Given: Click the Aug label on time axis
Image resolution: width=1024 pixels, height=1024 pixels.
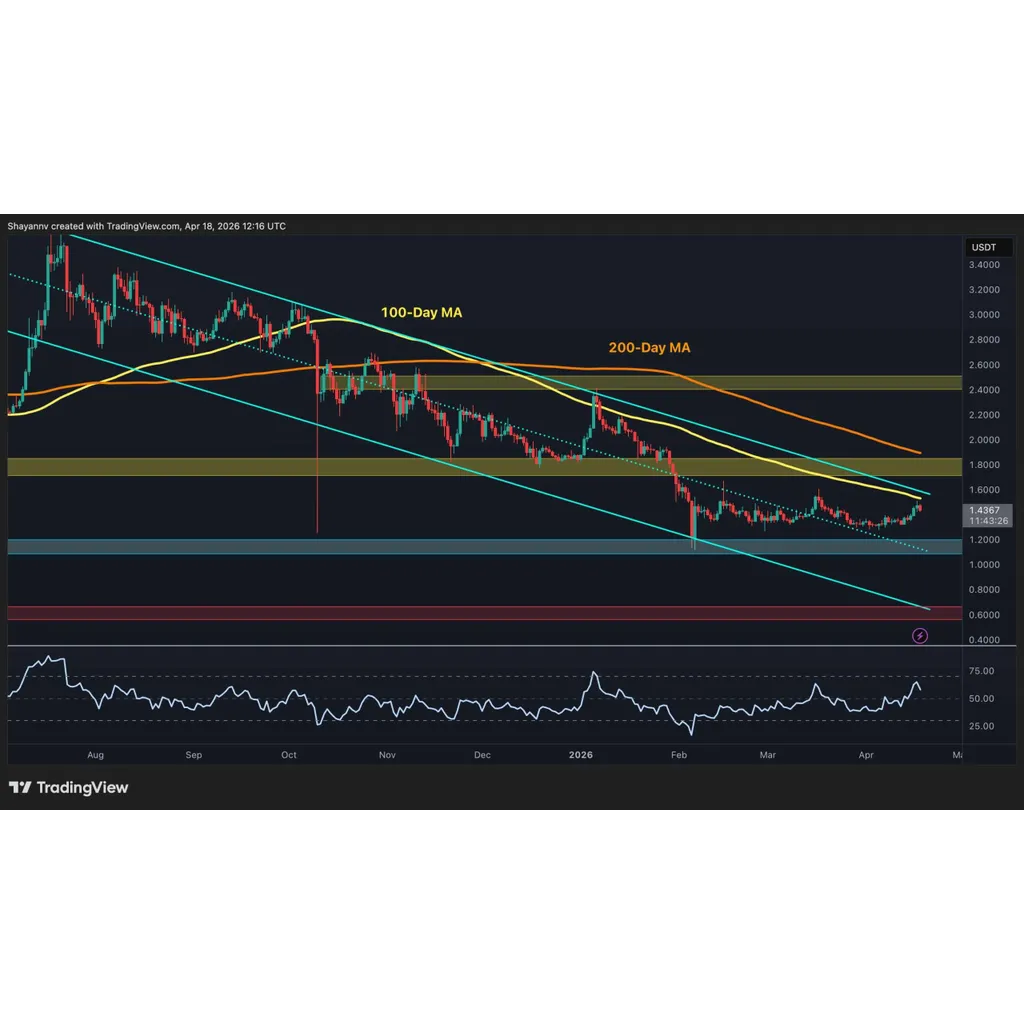Looking at the screenshot, I should [95, 754].
